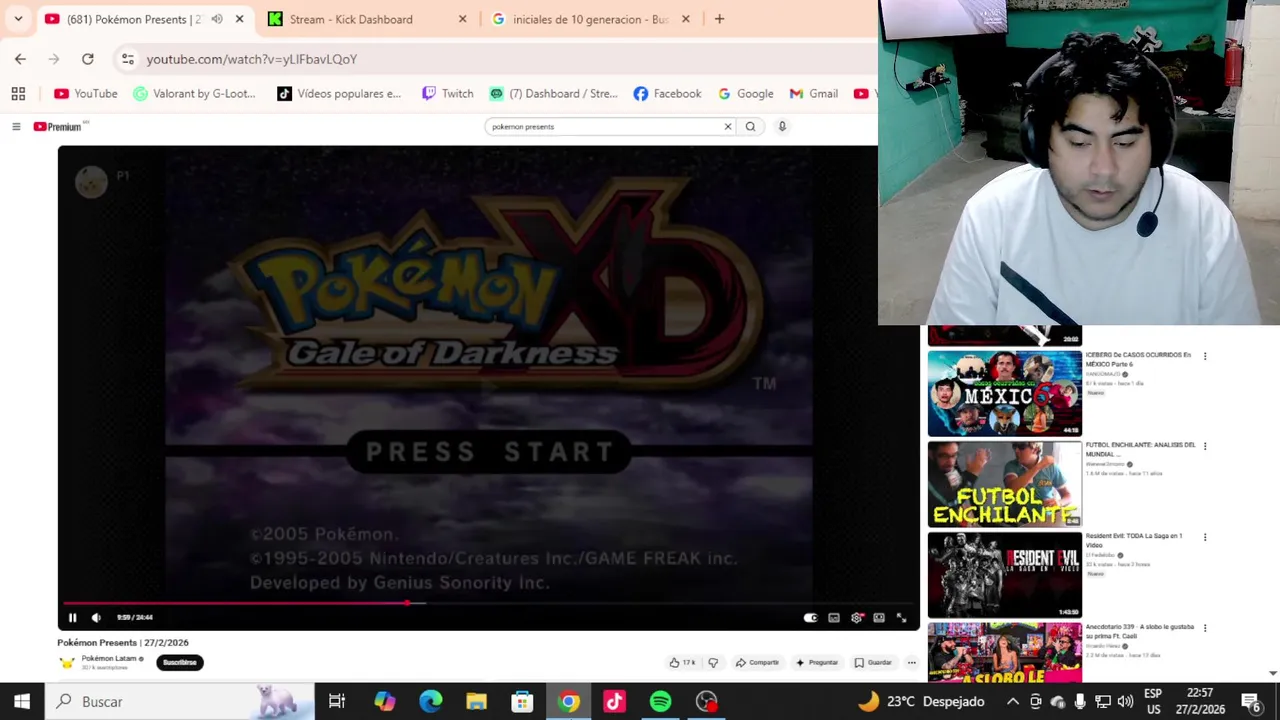Open the Valorant by G-Loot bookmark
The height and width of the screenshot is (720, 1280).
(195, 94)
